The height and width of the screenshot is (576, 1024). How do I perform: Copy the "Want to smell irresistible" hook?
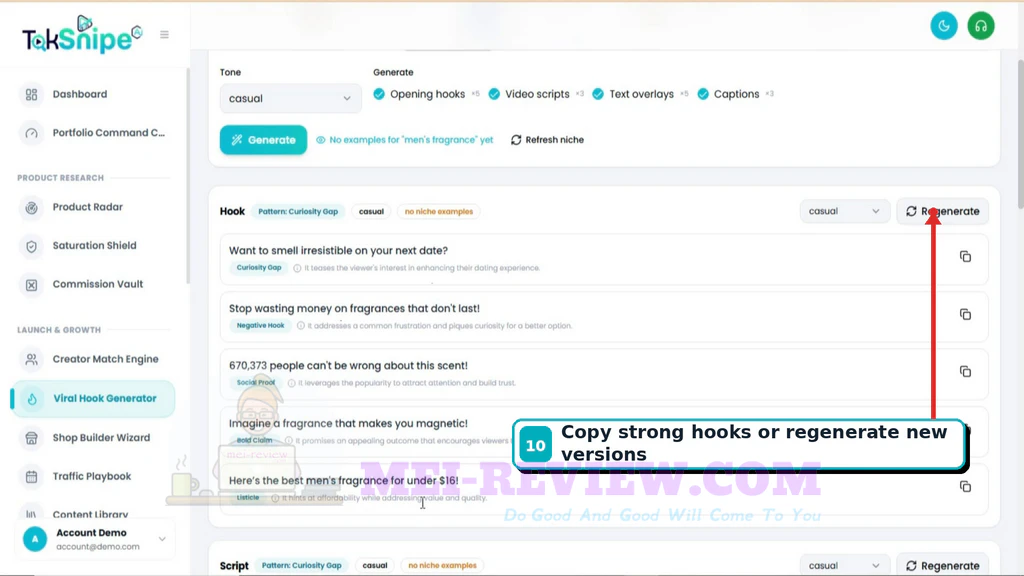[x=965, y=257]
